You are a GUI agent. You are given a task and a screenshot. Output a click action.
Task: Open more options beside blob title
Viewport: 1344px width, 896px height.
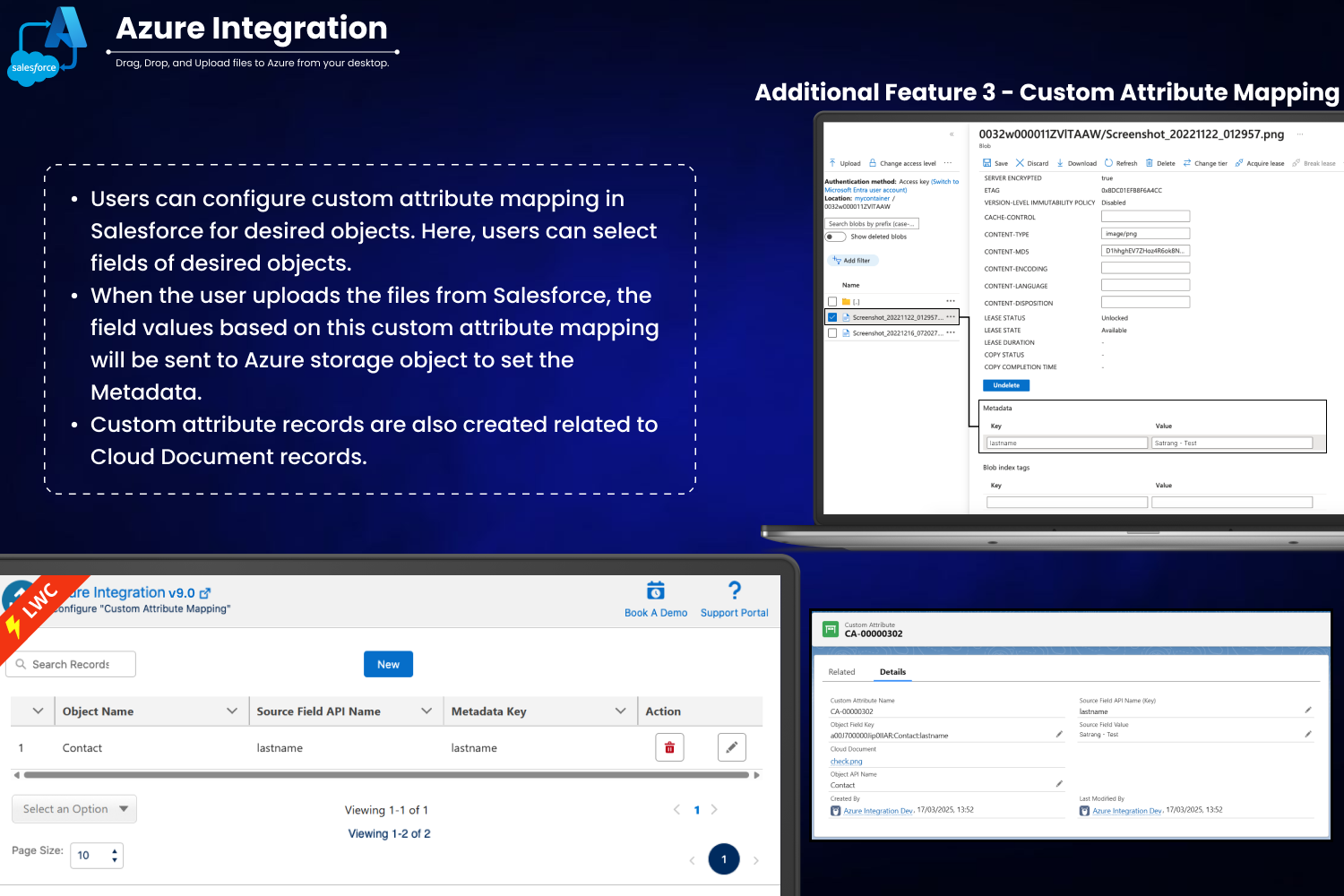click(x=1300, y=134)
